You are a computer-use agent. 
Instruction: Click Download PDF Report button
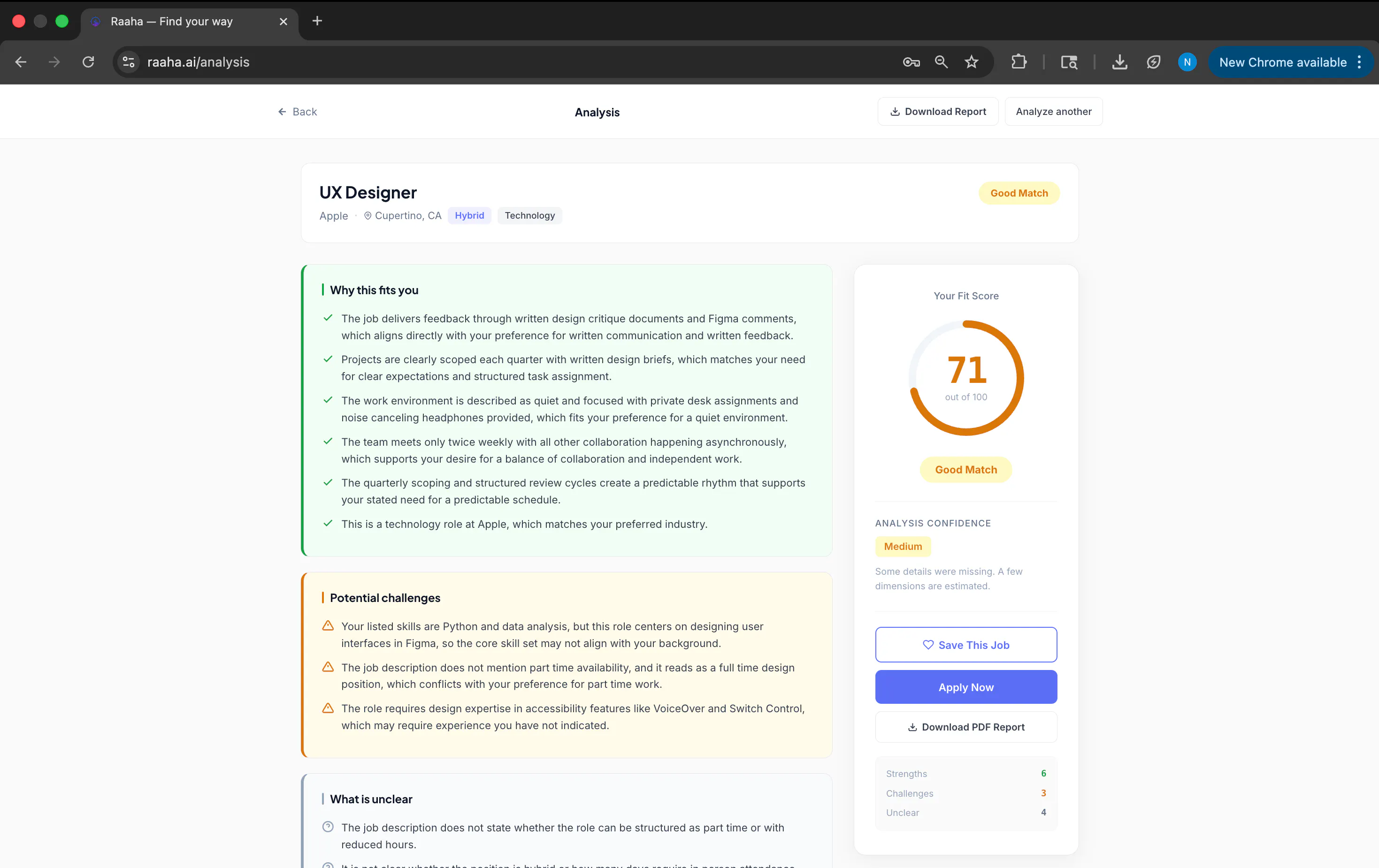[965, 727]
